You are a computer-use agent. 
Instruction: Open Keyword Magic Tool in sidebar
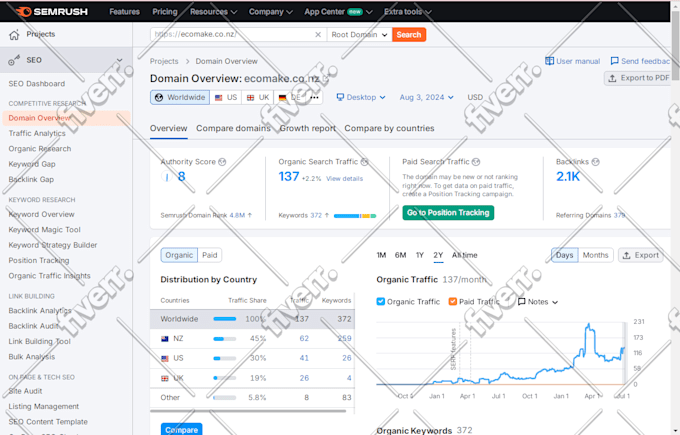pos(44,230)
